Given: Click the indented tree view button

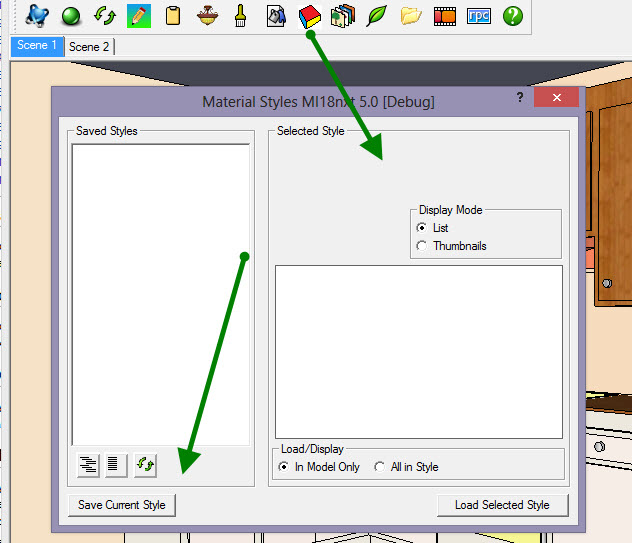Looking at the screenshot, I should pyautogui.click(x=89, y=464).
